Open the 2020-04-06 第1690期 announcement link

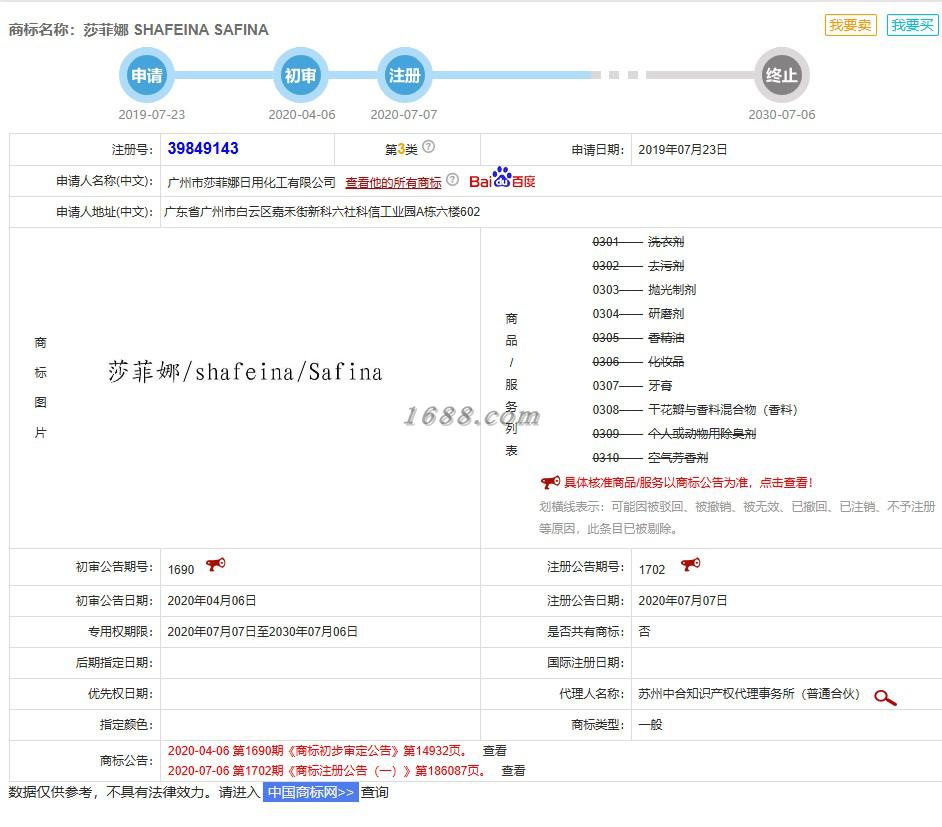pyautogui.click(x=317, y=751)
